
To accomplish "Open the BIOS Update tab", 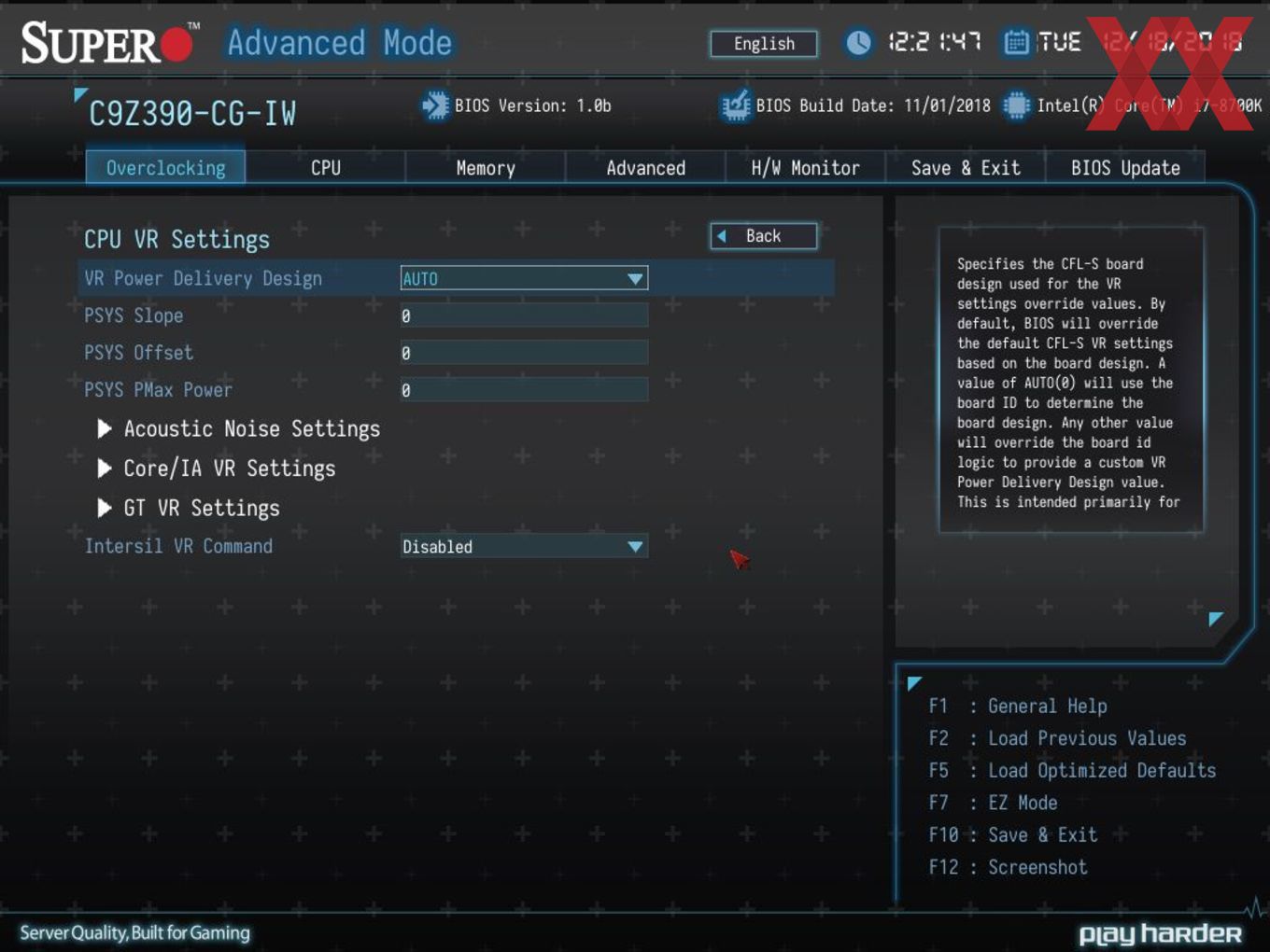I will click(x=1125, y=168).
